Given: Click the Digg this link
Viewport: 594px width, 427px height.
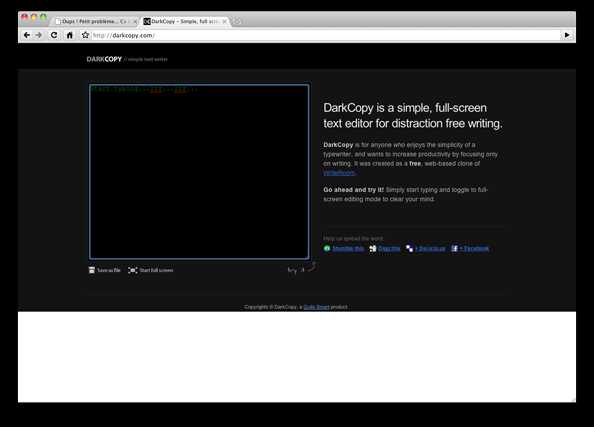Looking at the screenshot, I should coord(389,249).
